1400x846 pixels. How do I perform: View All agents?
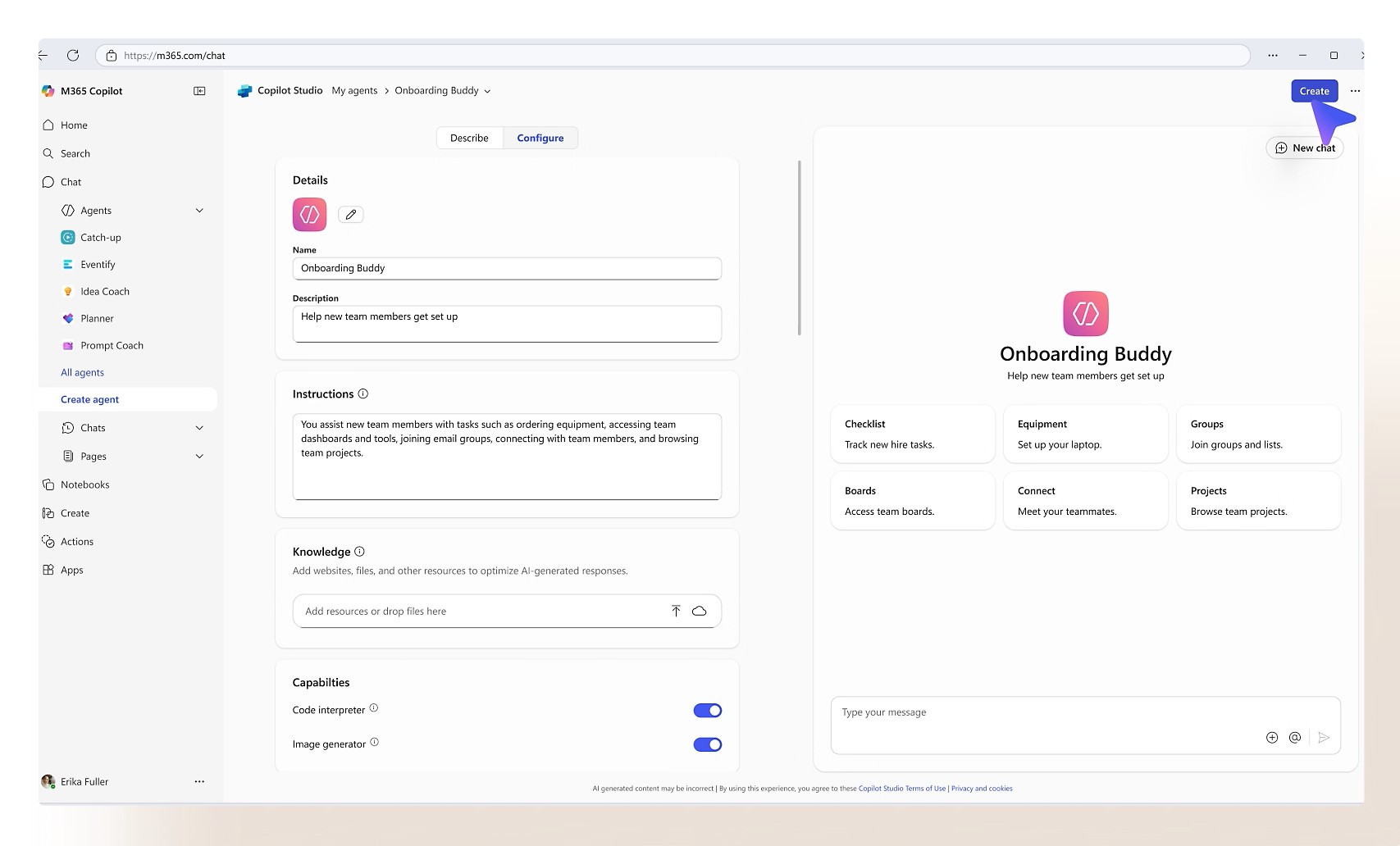tap(82, 372)
